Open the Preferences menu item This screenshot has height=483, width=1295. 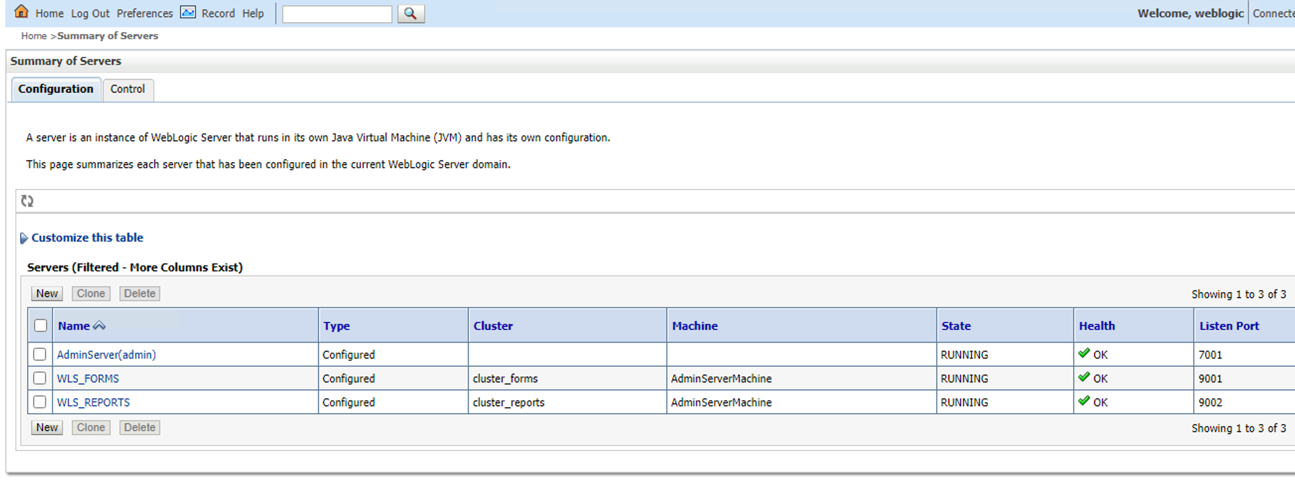144,14
